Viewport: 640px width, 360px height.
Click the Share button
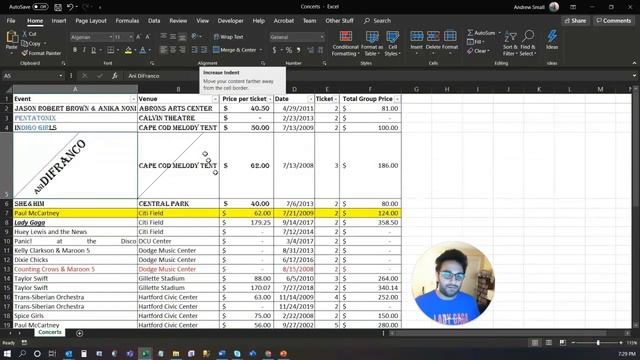pos(575,20)
